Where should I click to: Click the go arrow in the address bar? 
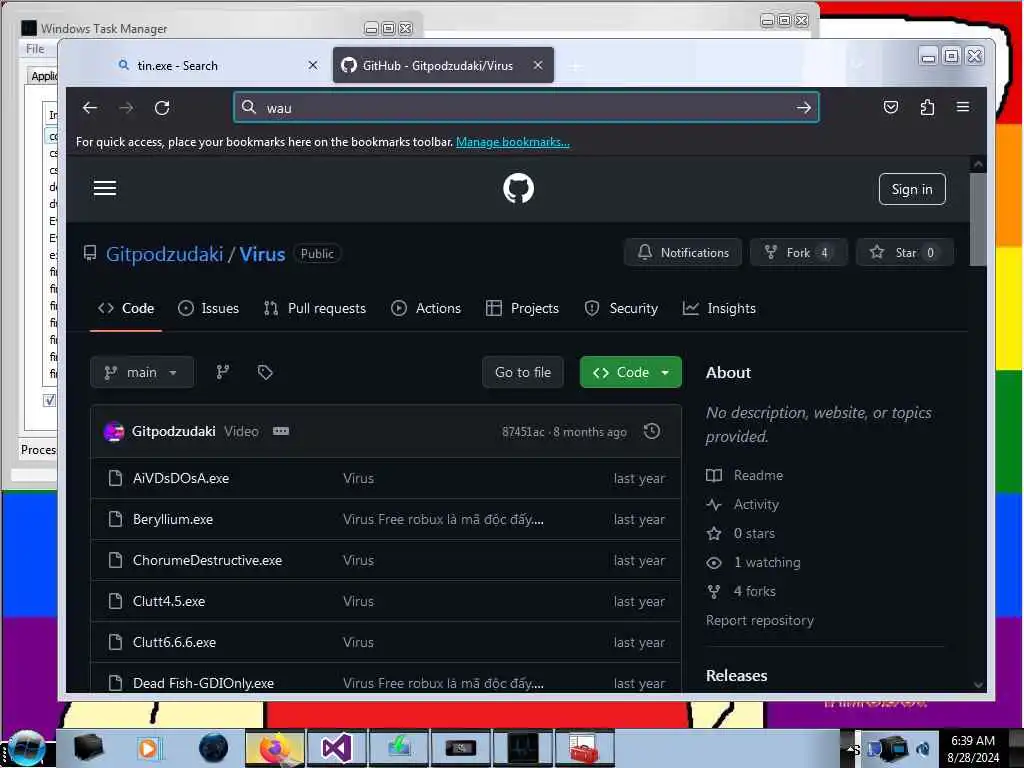804,108
